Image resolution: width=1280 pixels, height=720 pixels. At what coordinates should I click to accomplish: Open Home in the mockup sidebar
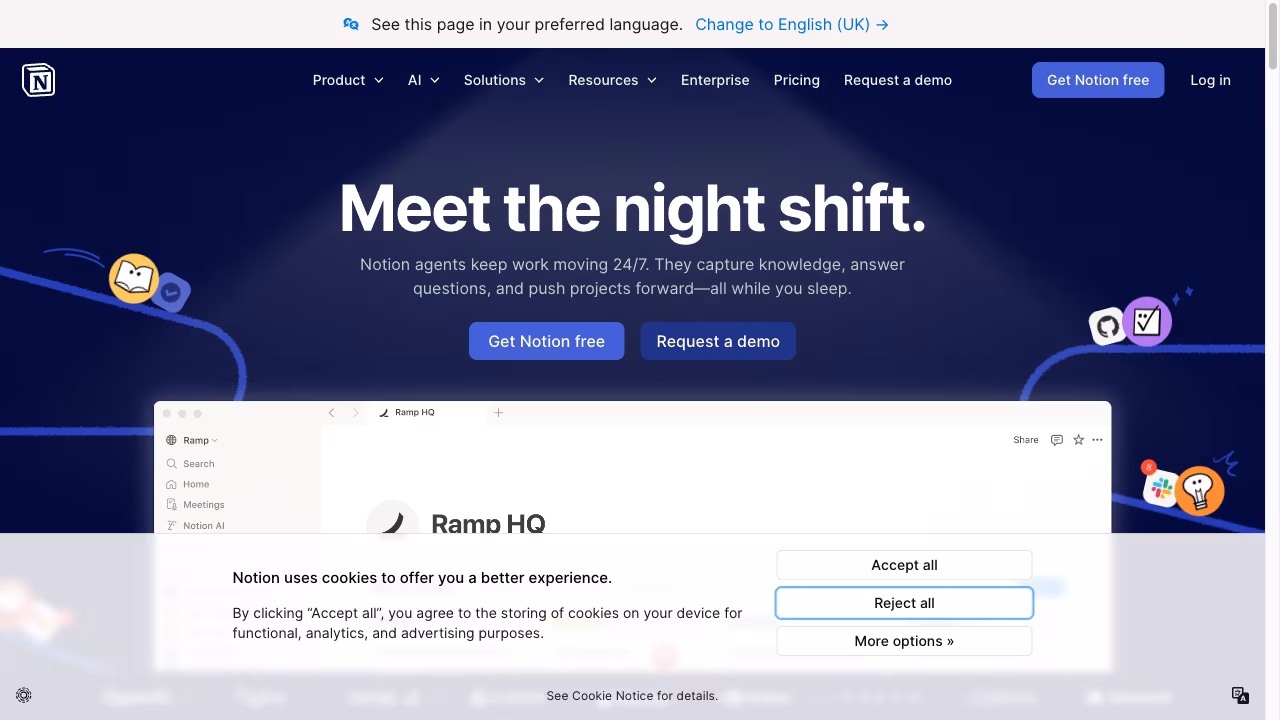pyautogui.click(x=188, y=484)
